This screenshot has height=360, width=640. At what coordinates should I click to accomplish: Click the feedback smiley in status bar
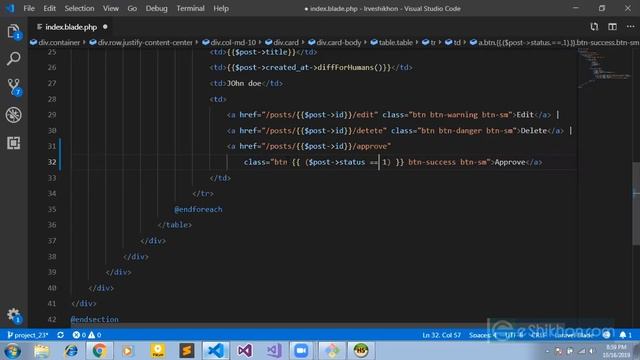[607, 335]
